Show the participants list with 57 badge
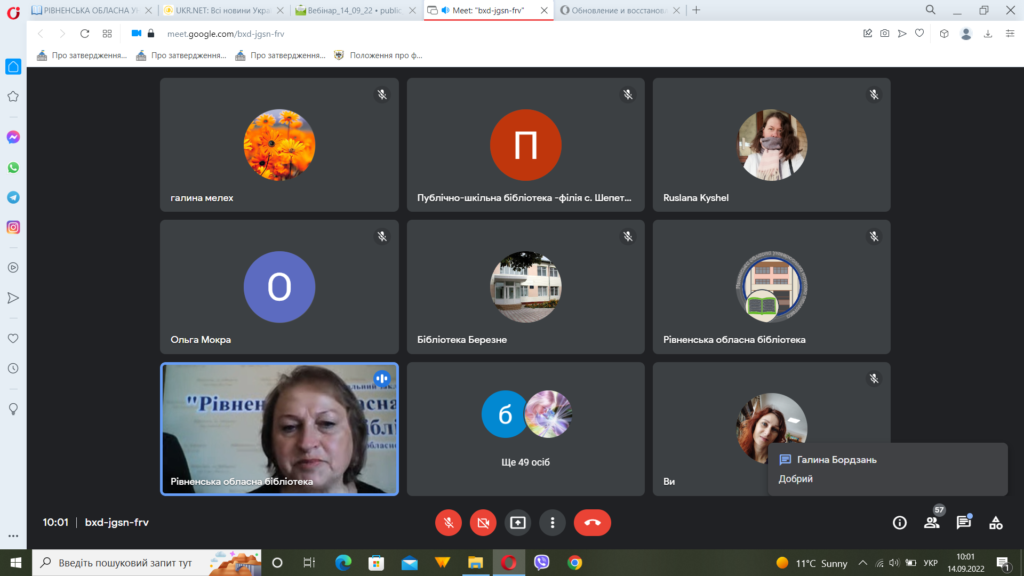Image resolution: width=1024 pixels, height=576 pixels. 932,522
